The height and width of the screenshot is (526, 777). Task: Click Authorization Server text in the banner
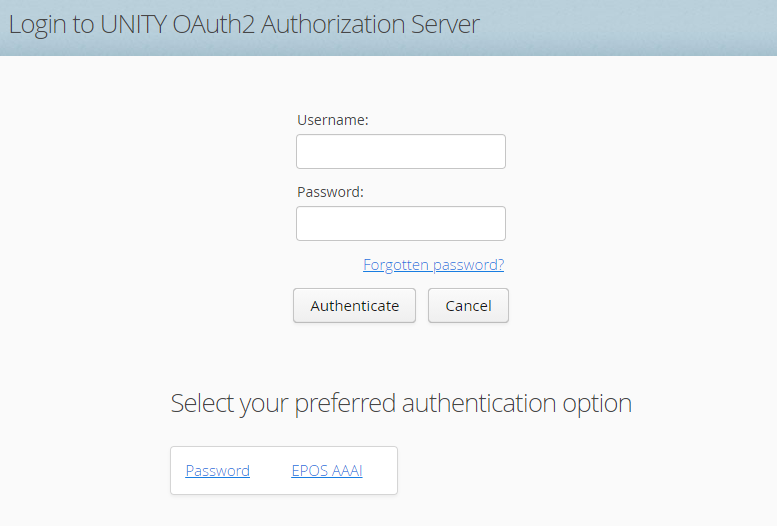click(x=370, y=24)
